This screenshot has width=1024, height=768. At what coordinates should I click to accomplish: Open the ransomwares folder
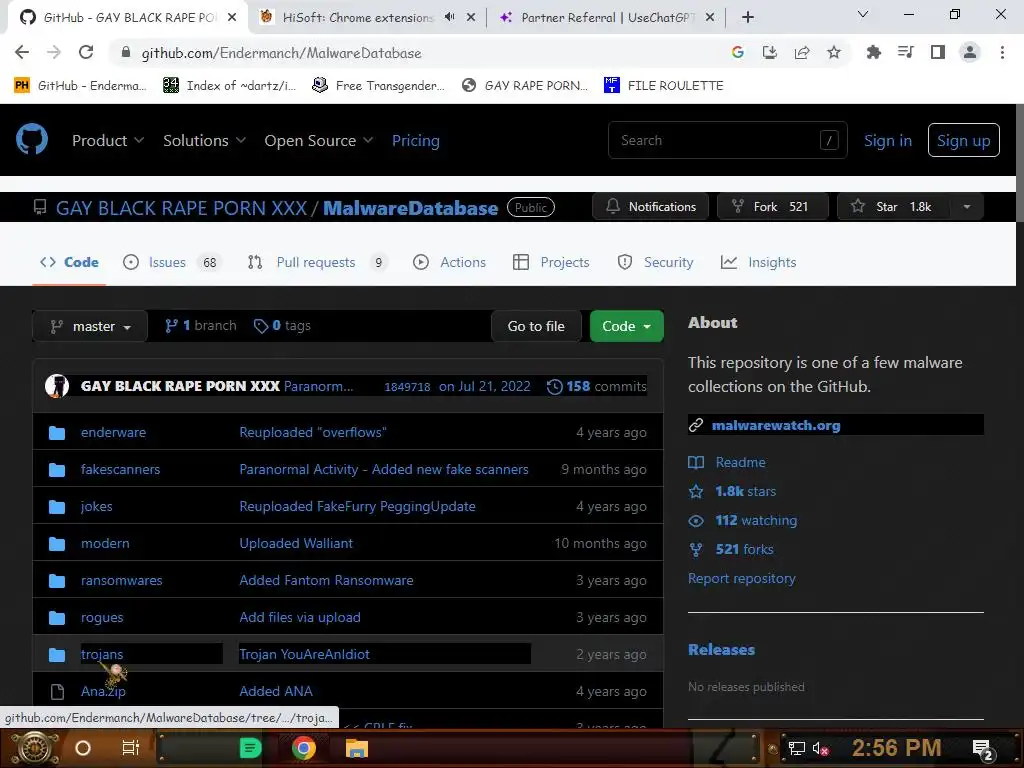tap(121, 581)
